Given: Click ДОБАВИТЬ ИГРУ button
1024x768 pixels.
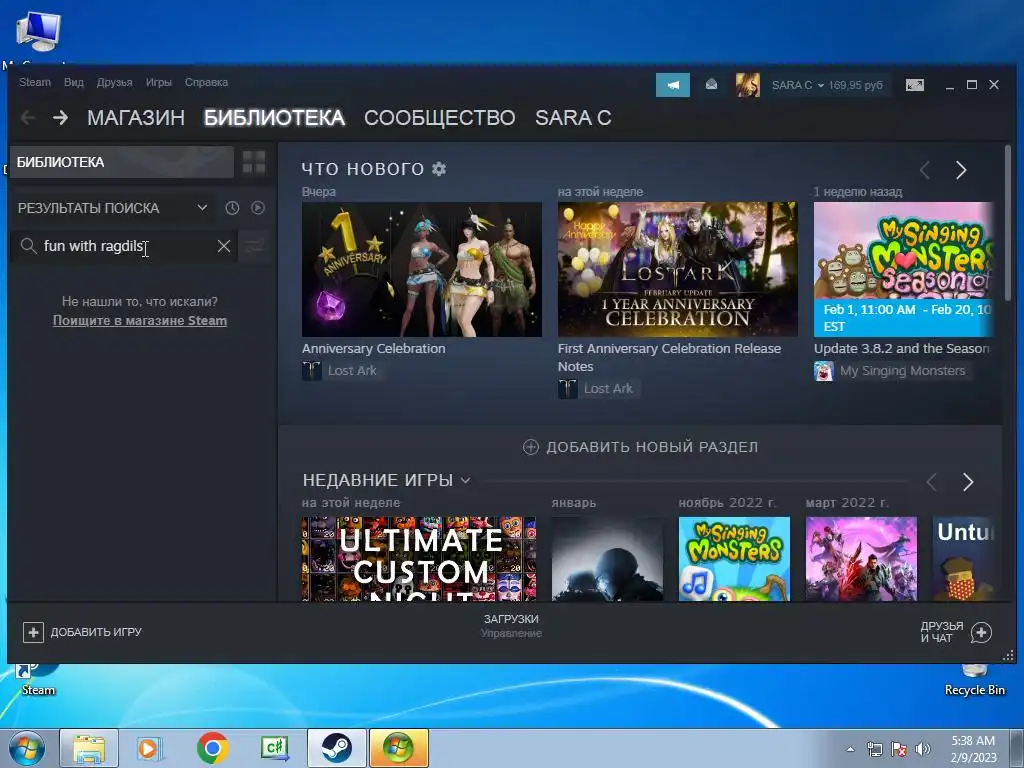Looking at the screenshot, I should [82, 632].
